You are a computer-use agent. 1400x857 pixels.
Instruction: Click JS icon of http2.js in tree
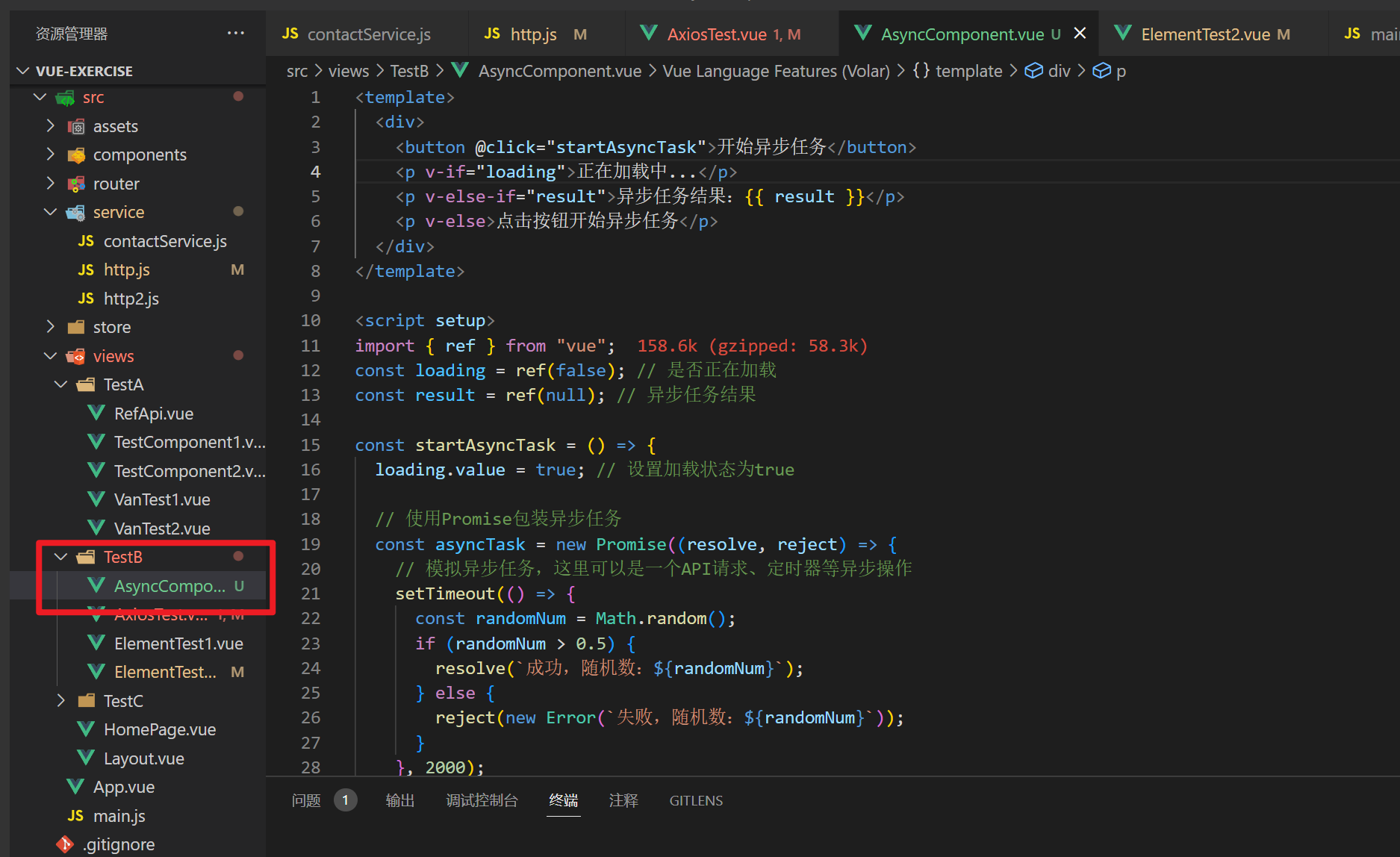coord(86,299)
